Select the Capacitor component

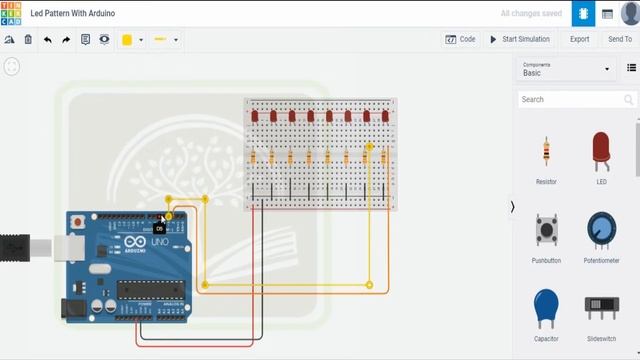[x=546, y=315]
